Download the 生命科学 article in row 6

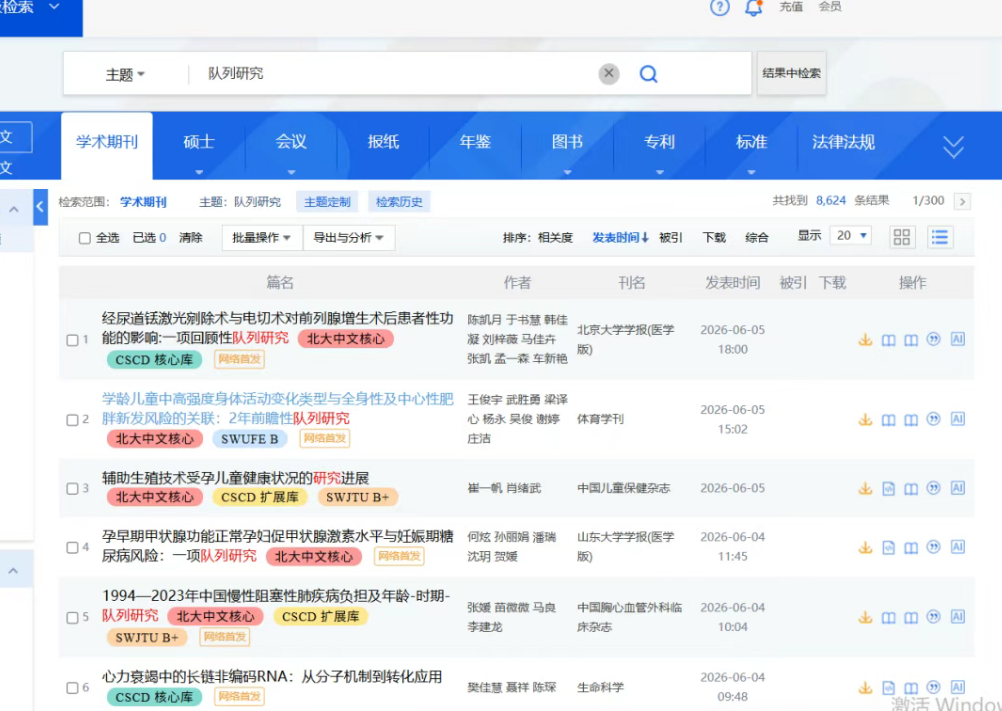(x=865, y=687)
